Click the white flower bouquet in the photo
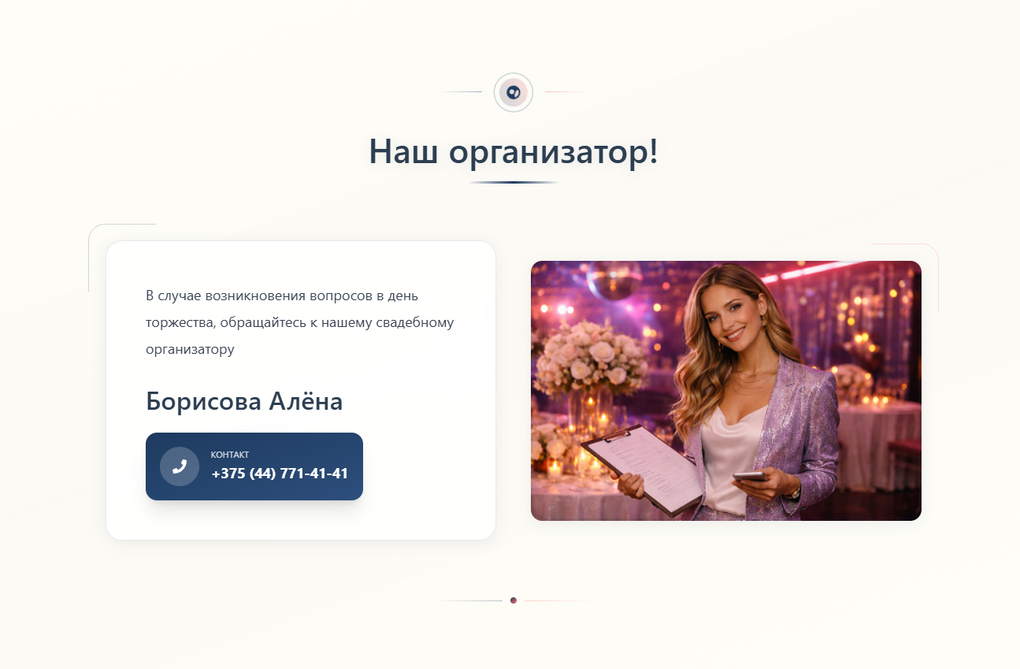The height and width of the screenshot is (669, 1020). (x=590, y=358)
